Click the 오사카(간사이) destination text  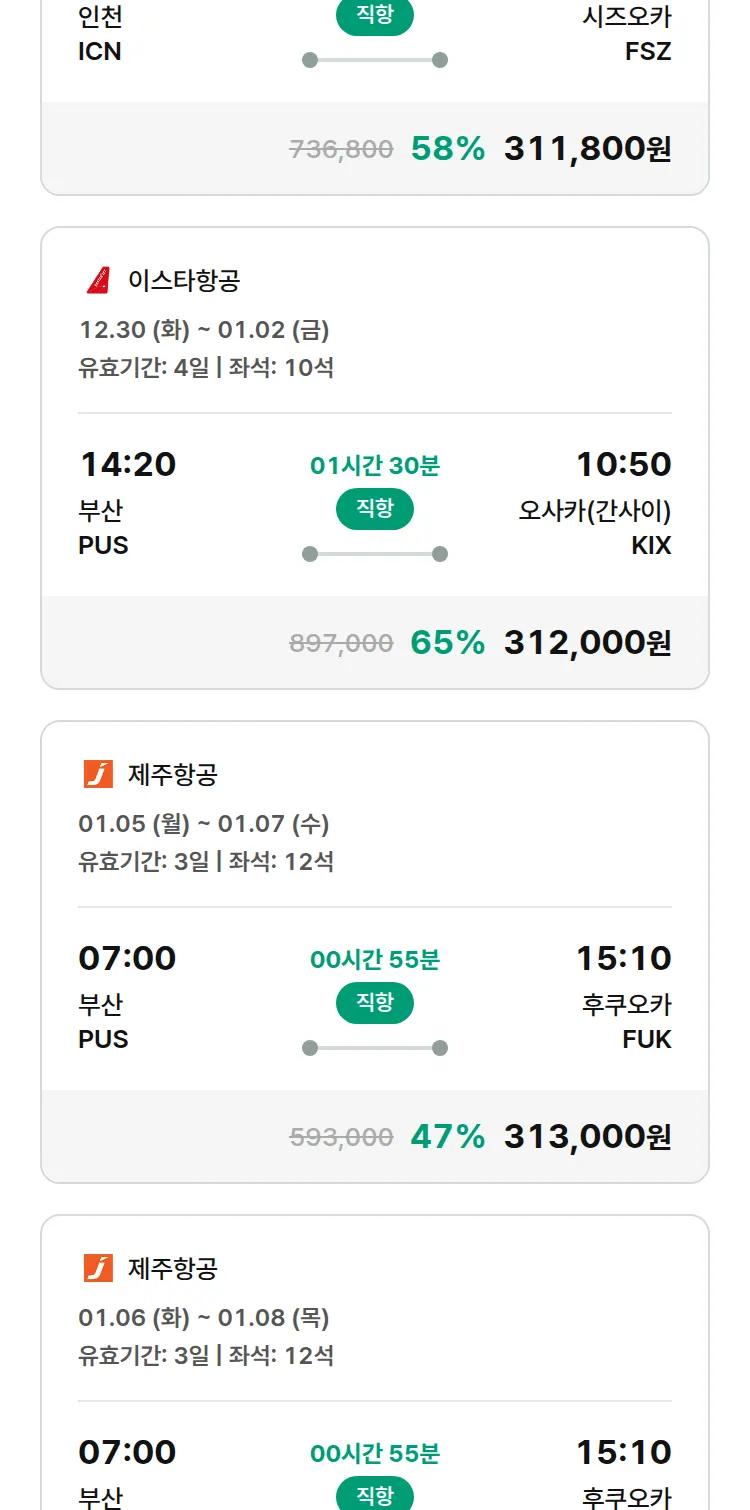point(594,511)
